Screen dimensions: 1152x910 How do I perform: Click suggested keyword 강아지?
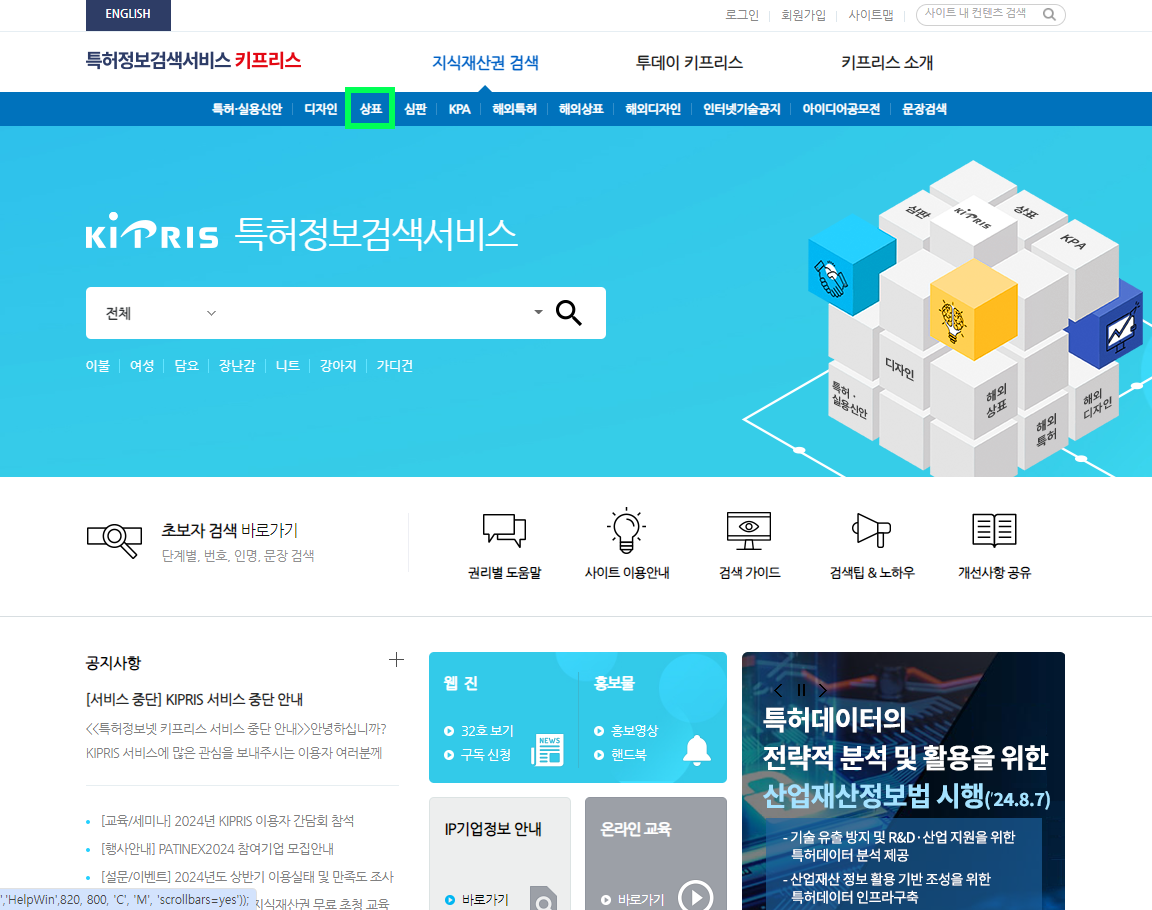[338, 366]
